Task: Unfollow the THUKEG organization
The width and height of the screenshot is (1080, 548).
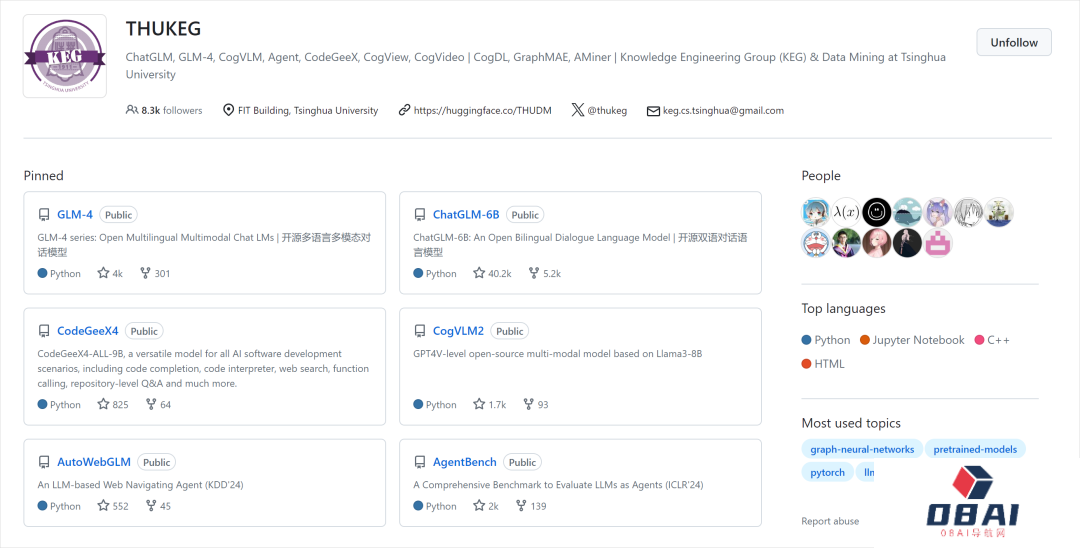Action: [x=1013, y=42]
